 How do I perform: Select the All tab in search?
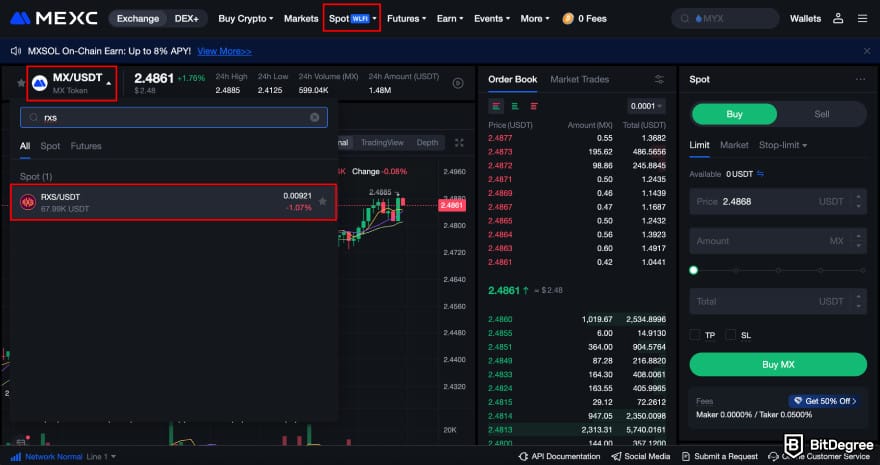25,146
